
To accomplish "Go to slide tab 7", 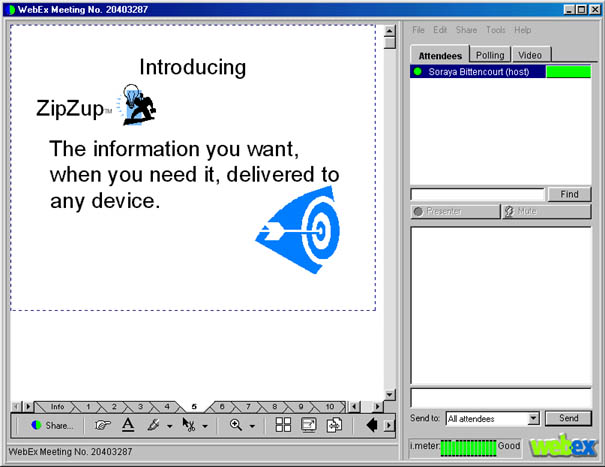I will coord(248,407).
